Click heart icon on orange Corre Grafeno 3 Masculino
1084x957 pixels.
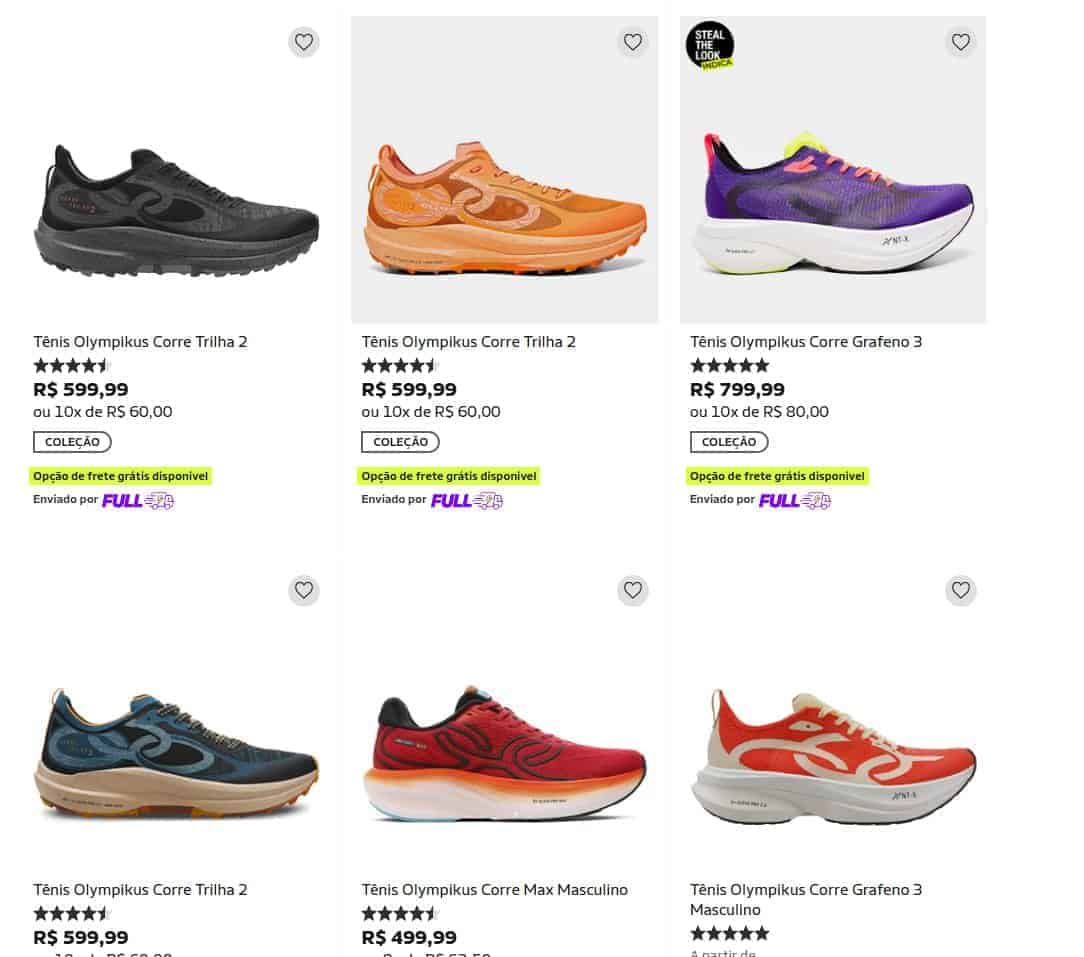coord(960,590)
